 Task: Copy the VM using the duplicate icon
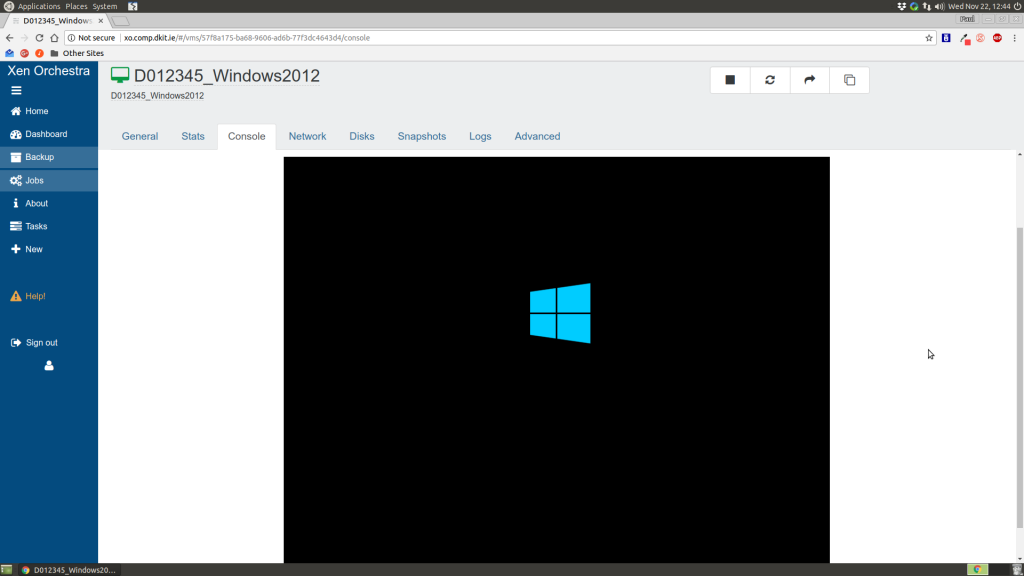point(850,80)
